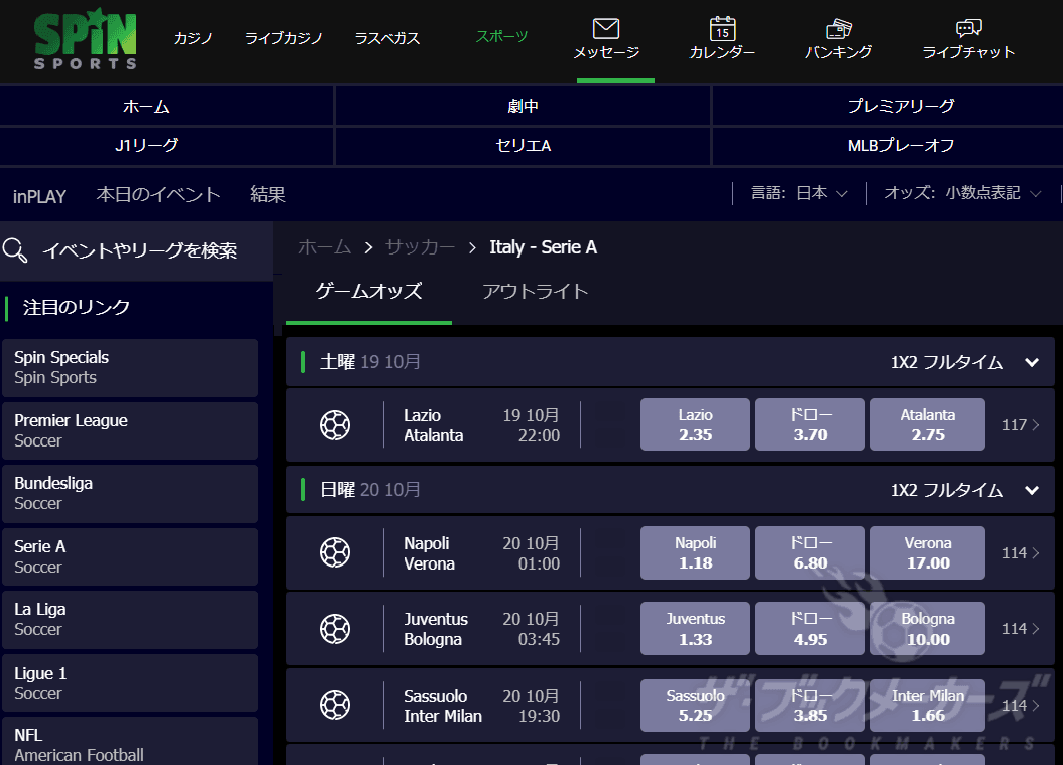Bet on Bologna at 10.00
Image resolution: width=1063 pixels, height=765 pixels.
[927, 629]
